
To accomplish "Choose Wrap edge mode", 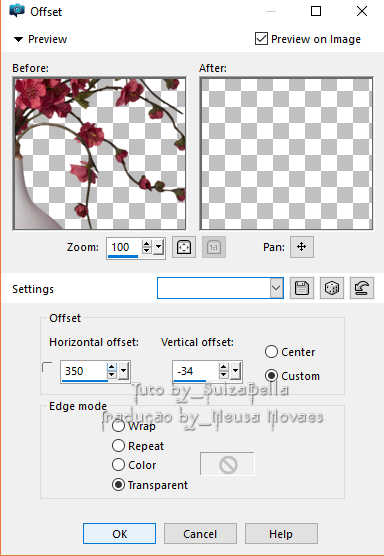I will (118, 426).
